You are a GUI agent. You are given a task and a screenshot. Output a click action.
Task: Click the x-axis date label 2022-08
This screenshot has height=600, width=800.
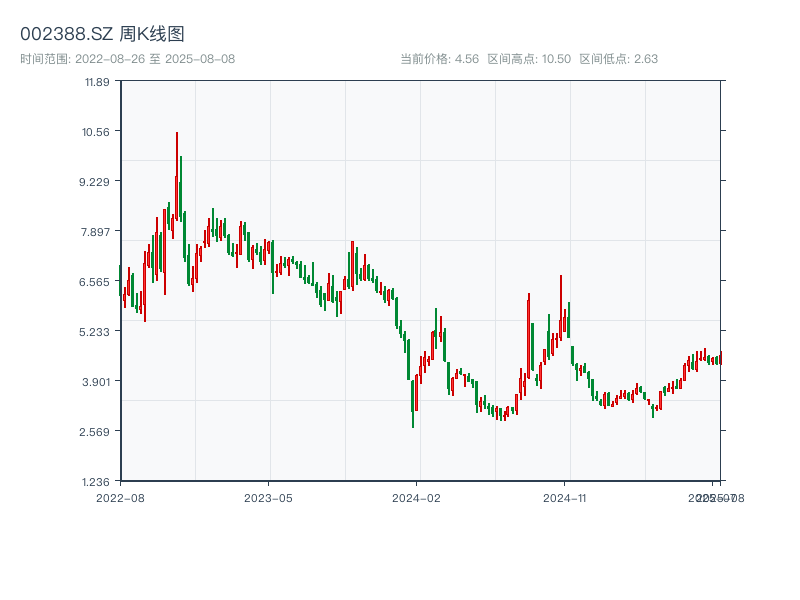pyautogui.click(x=120, y=498)
